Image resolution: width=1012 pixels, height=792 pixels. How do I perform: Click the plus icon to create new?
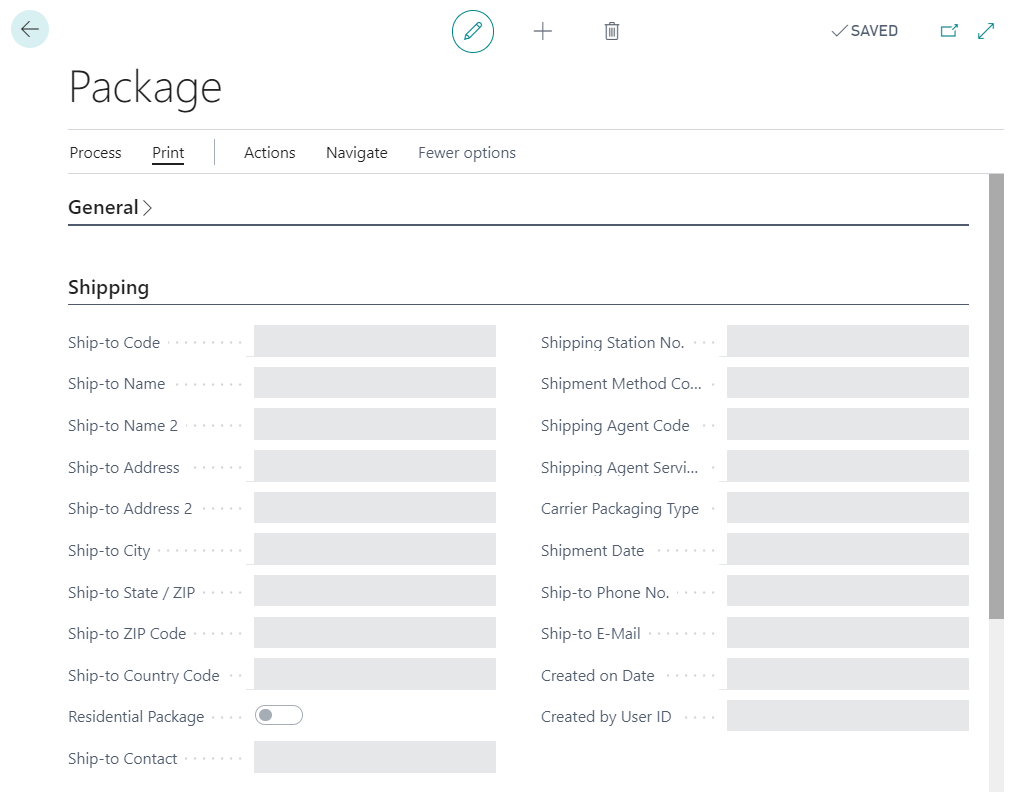[x=543, y=31]
